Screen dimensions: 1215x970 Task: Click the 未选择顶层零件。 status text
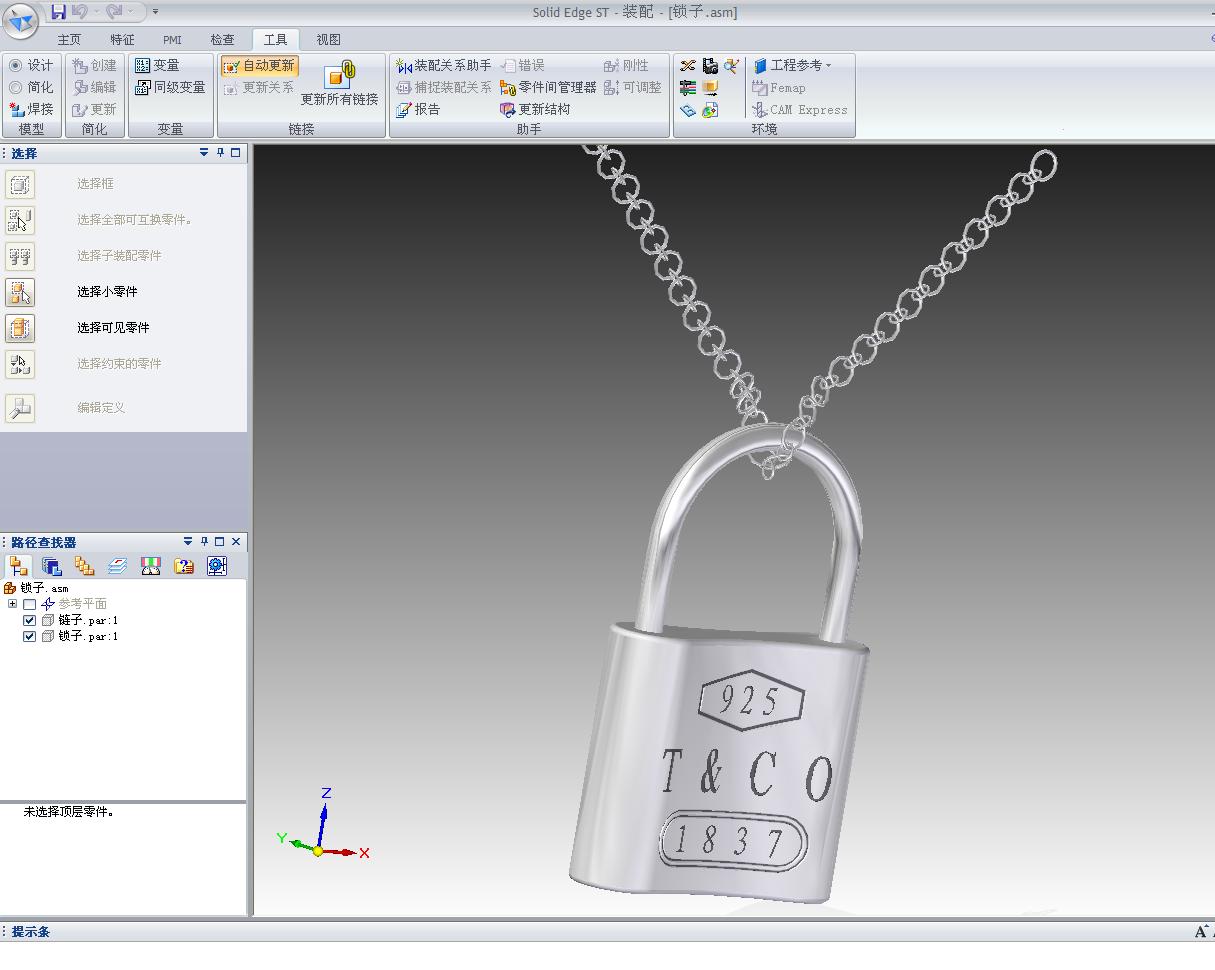pos(69,812)
